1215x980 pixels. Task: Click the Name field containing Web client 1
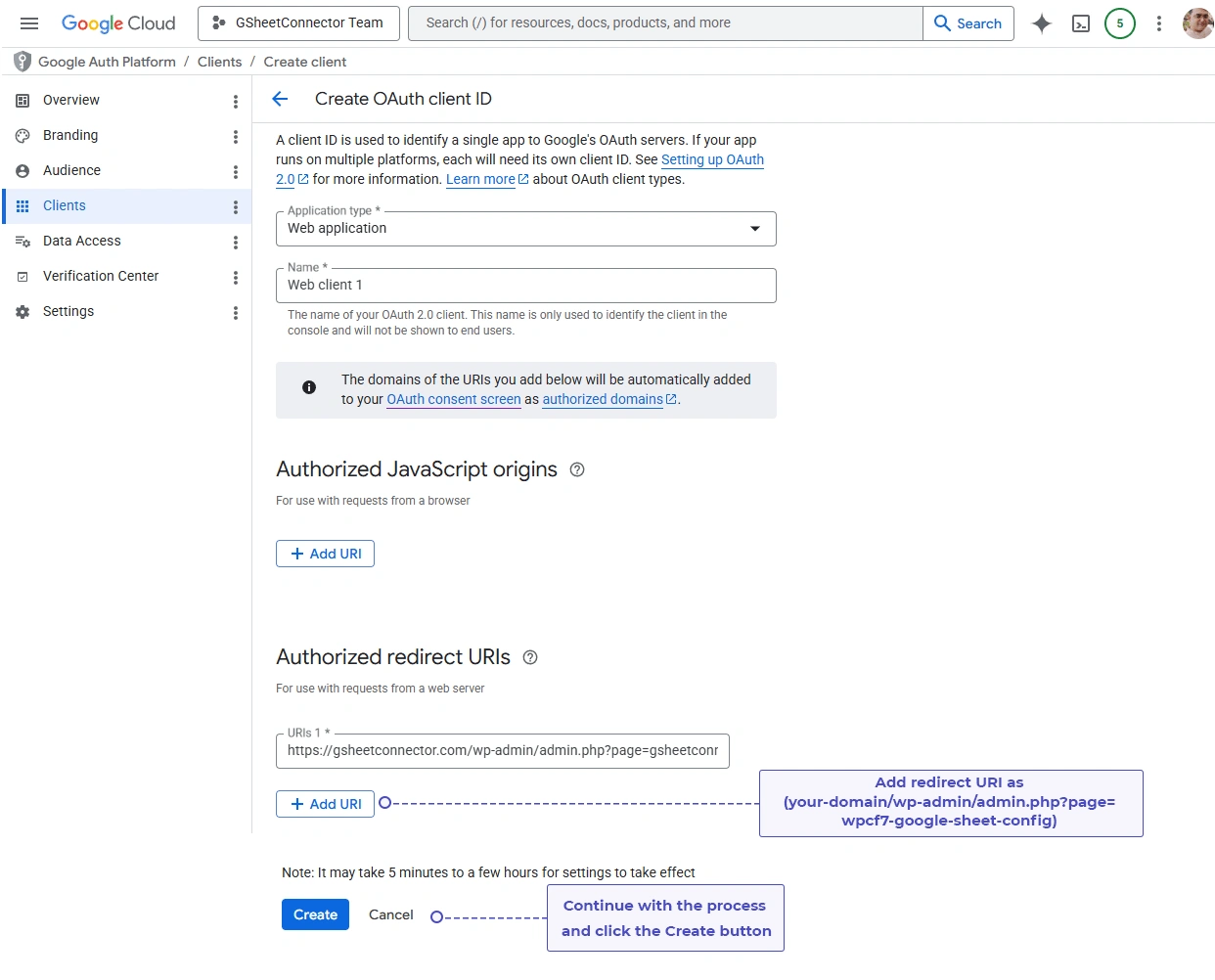(526, 286)
